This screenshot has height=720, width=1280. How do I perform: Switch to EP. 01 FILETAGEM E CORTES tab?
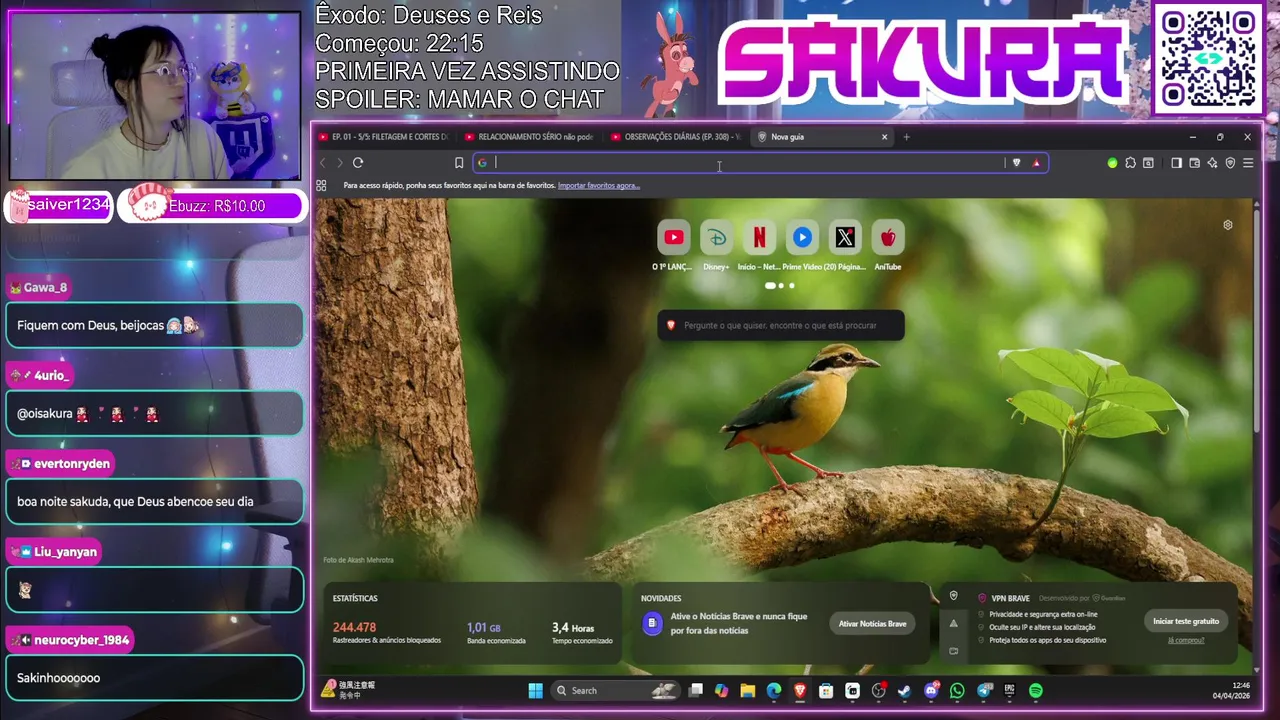pyautogui.click(x=384, y=137)
